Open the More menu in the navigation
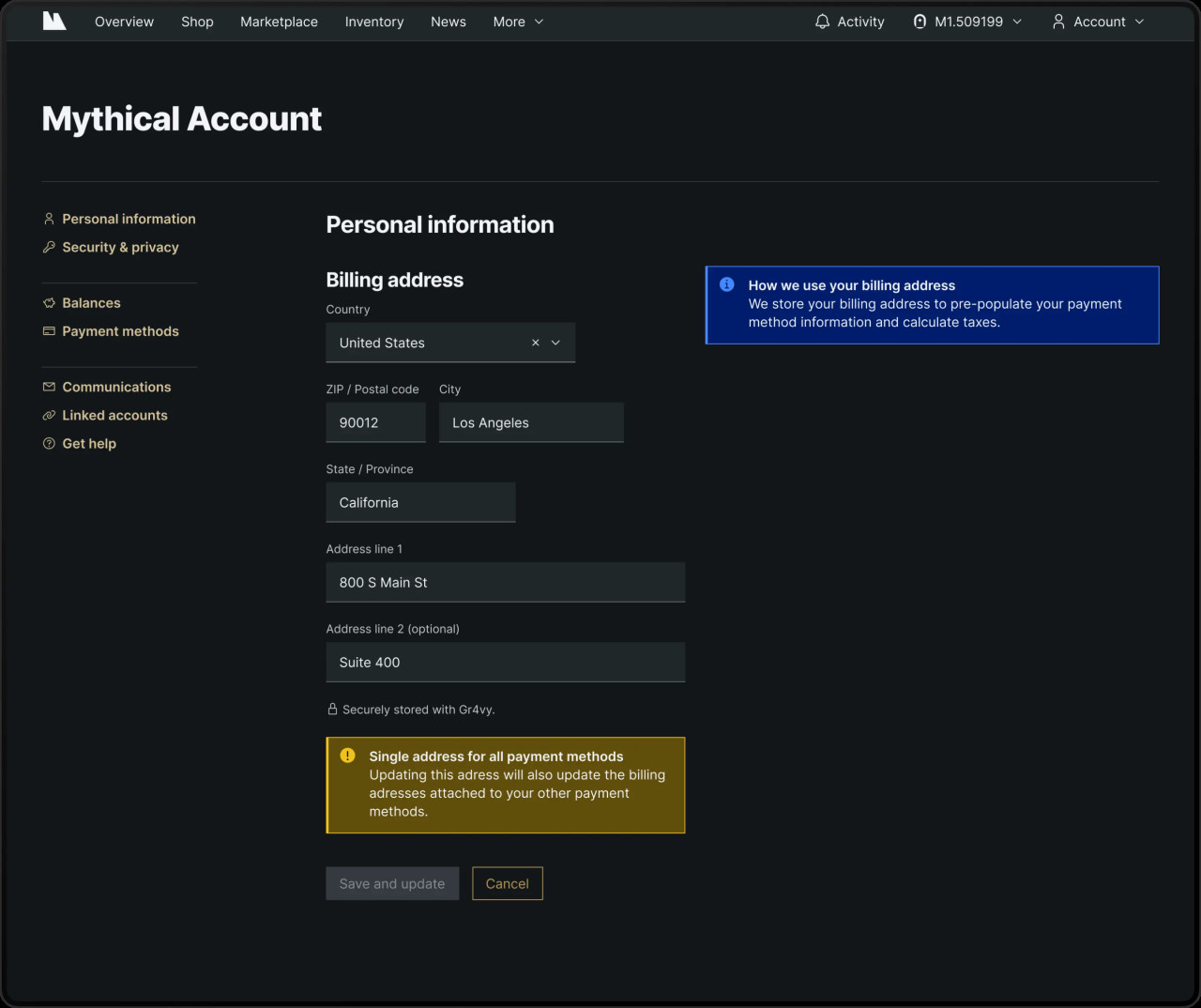Image resolution: width=1201 pixels, height=1008 pixels. pyautogui.click(x=517, y=21)
